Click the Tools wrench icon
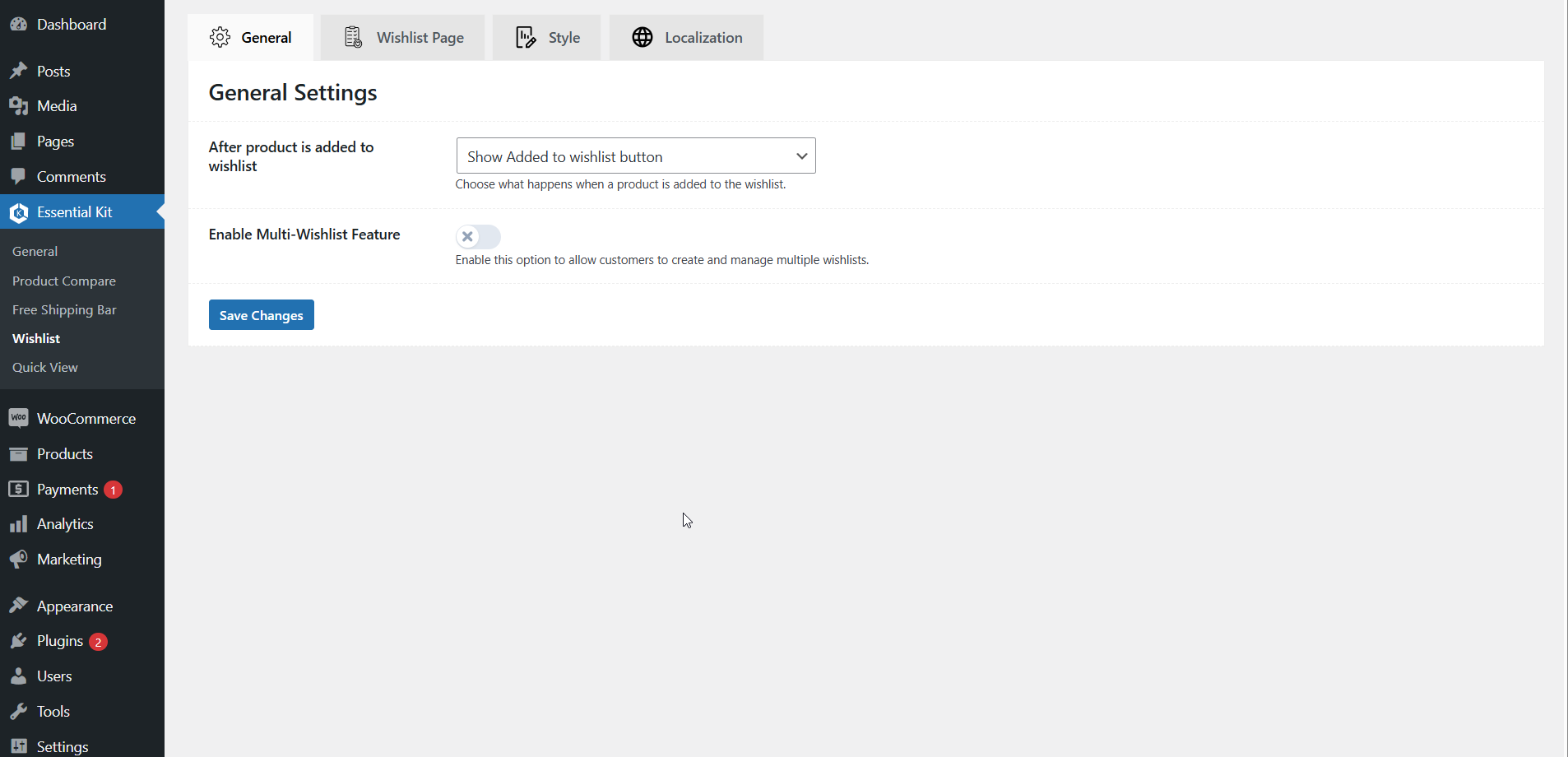Screen dimensions: 1568x757 click(18, 712)
